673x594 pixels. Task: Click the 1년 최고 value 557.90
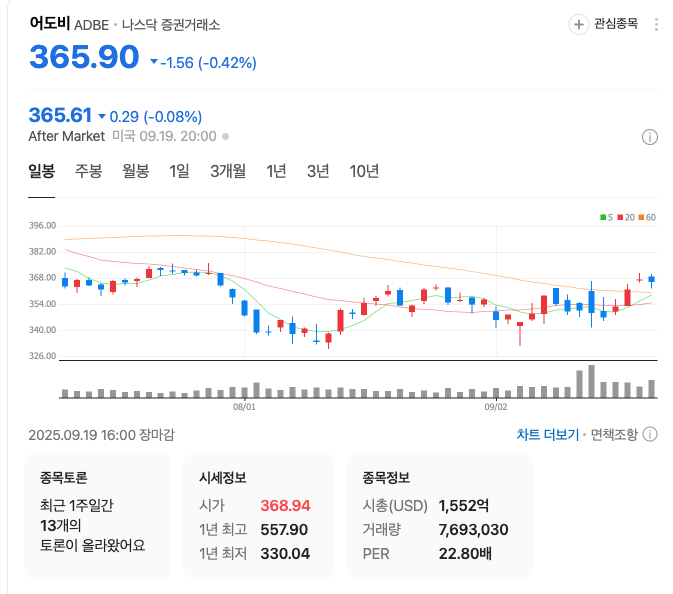[x=284, y=530]
